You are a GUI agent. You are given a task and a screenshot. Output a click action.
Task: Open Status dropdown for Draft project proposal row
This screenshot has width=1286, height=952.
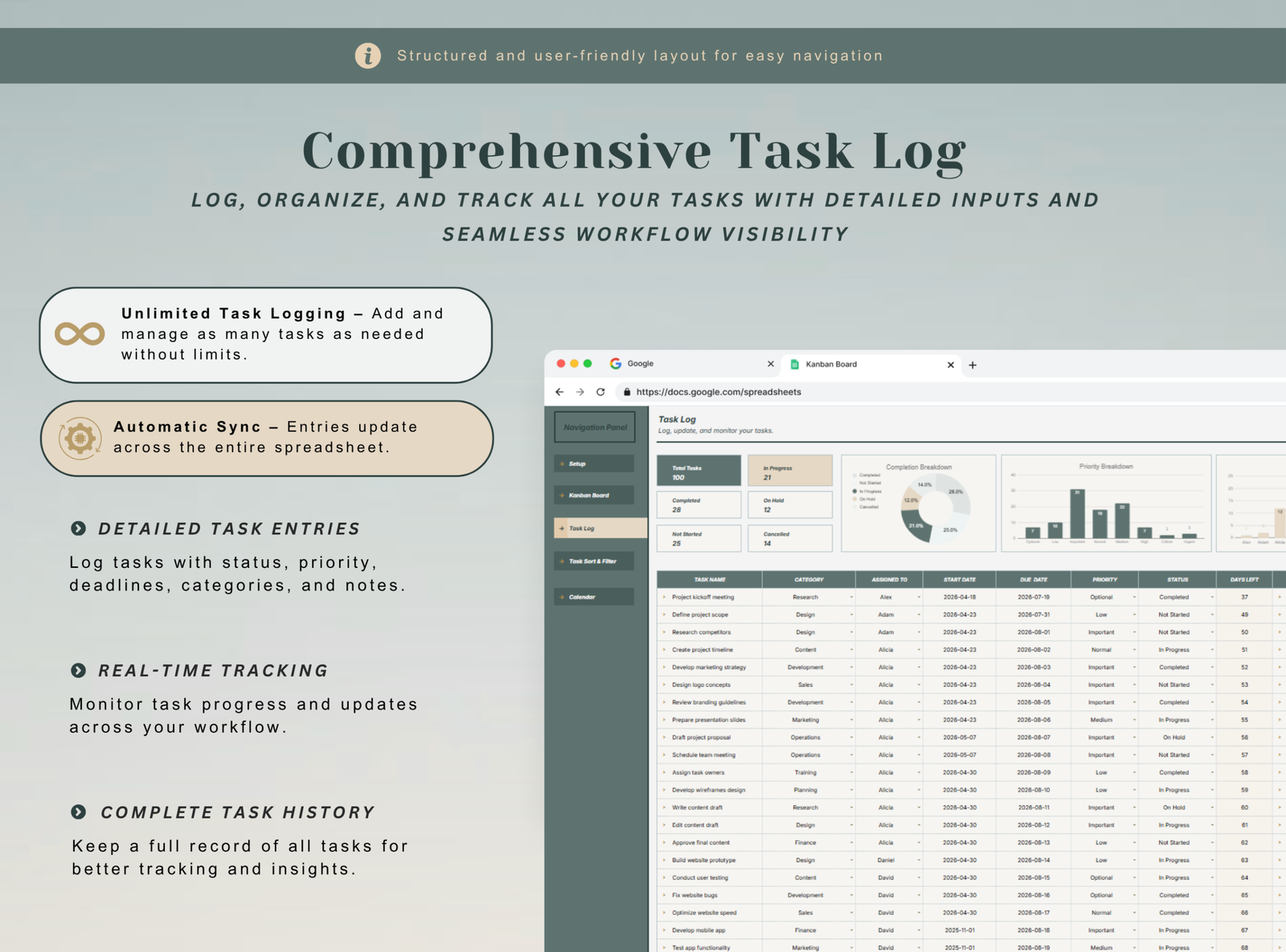(x=1211, y=737)
